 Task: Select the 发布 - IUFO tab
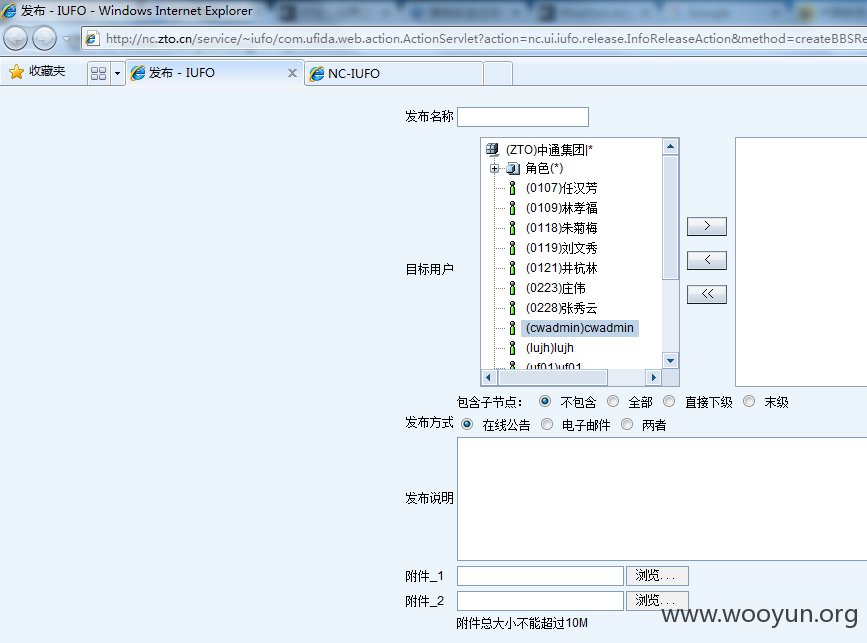[215, 73]
